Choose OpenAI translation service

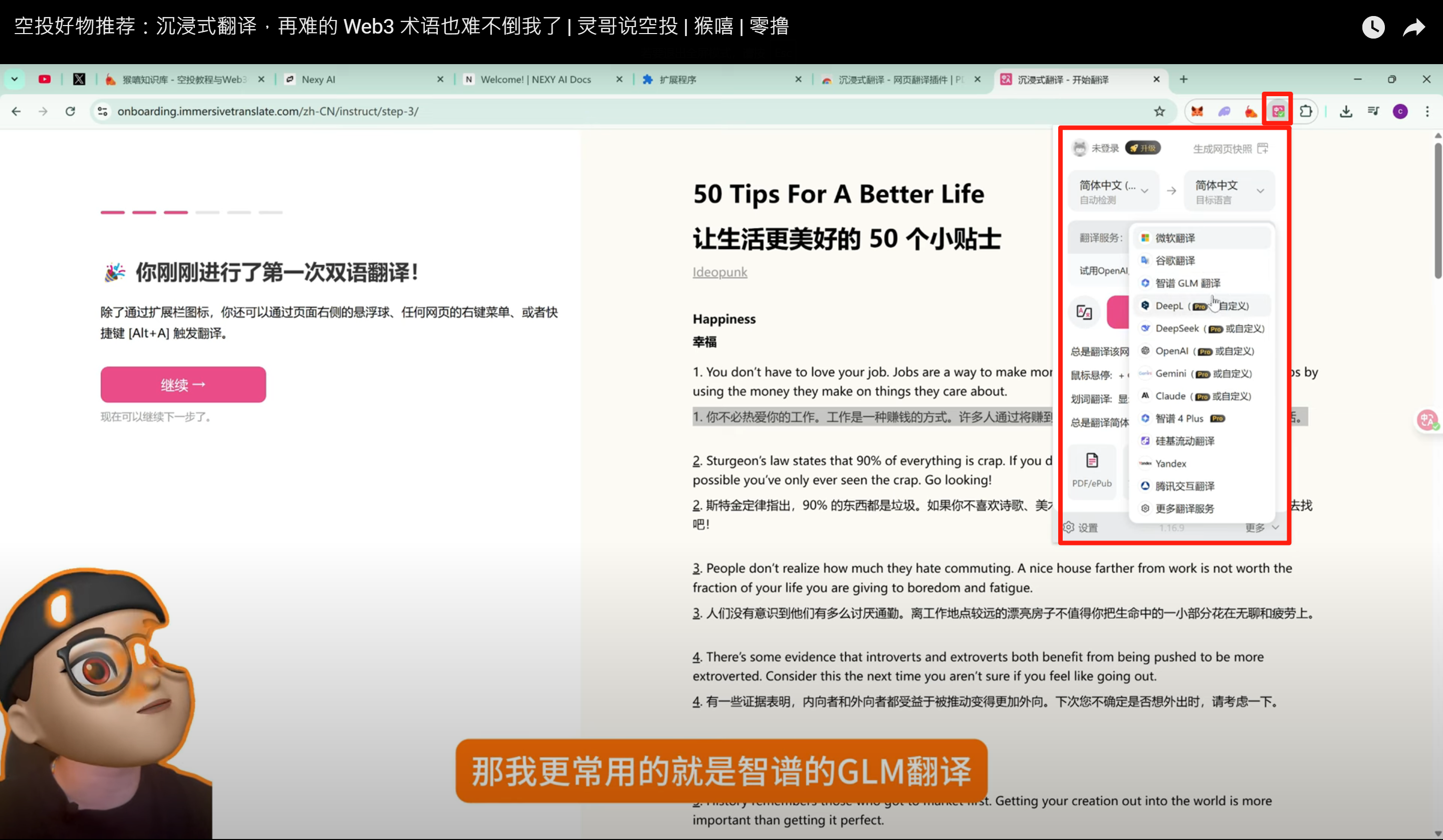1201,351
